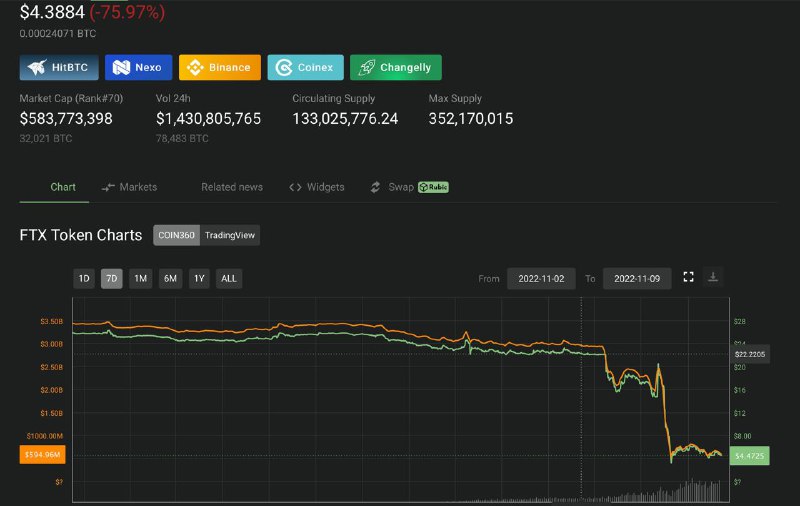Select the COIN360 chart source
The image size is (800, 506).
(x=176, y=235)
